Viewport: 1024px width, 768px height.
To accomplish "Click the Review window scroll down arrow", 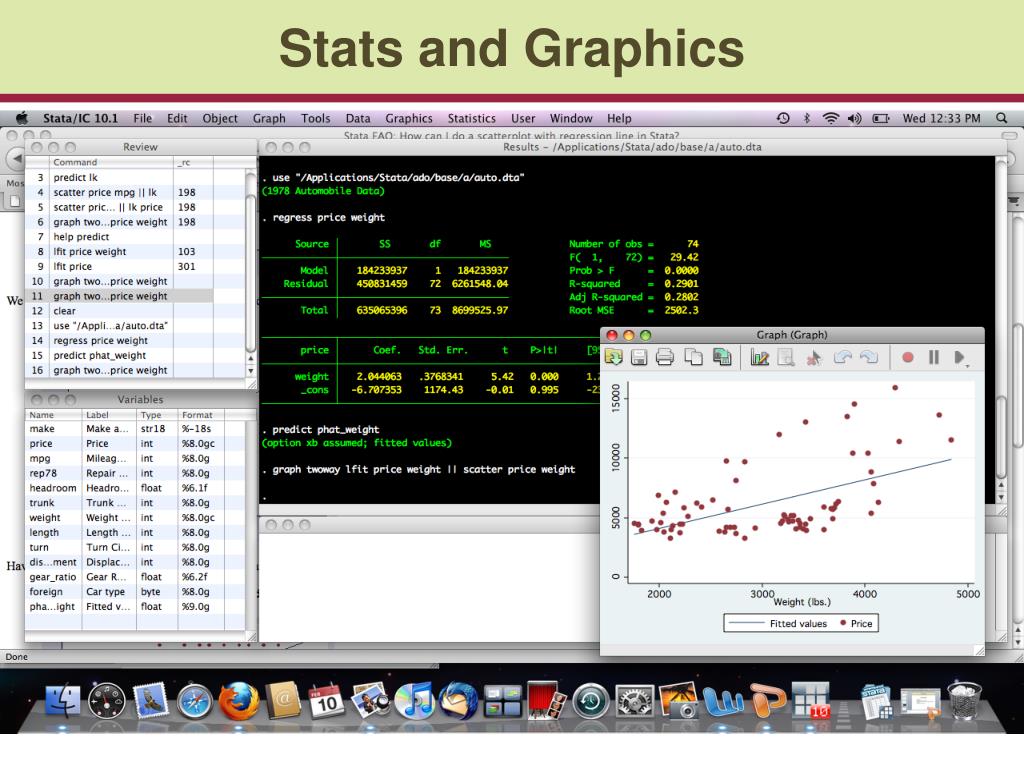I will click(x=251, y=371).
